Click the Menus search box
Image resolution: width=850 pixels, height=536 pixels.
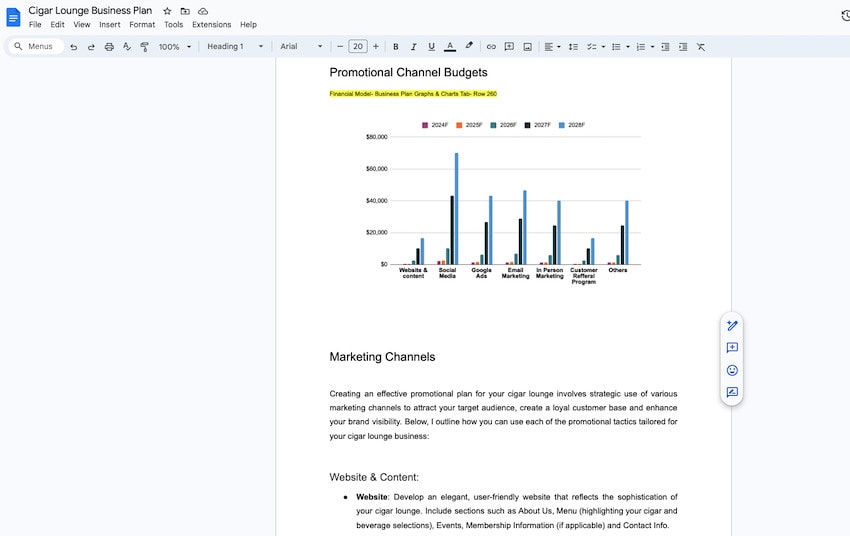[36, 47]
